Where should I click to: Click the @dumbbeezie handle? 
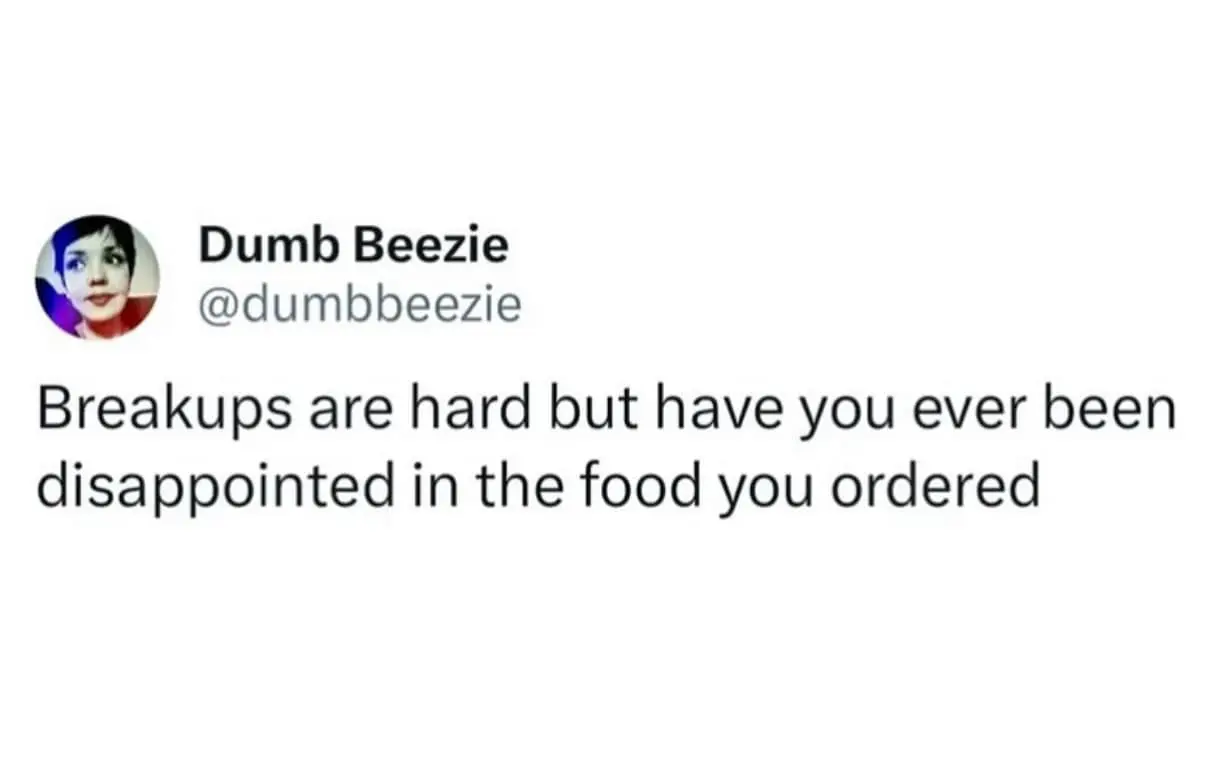[360, 305]
